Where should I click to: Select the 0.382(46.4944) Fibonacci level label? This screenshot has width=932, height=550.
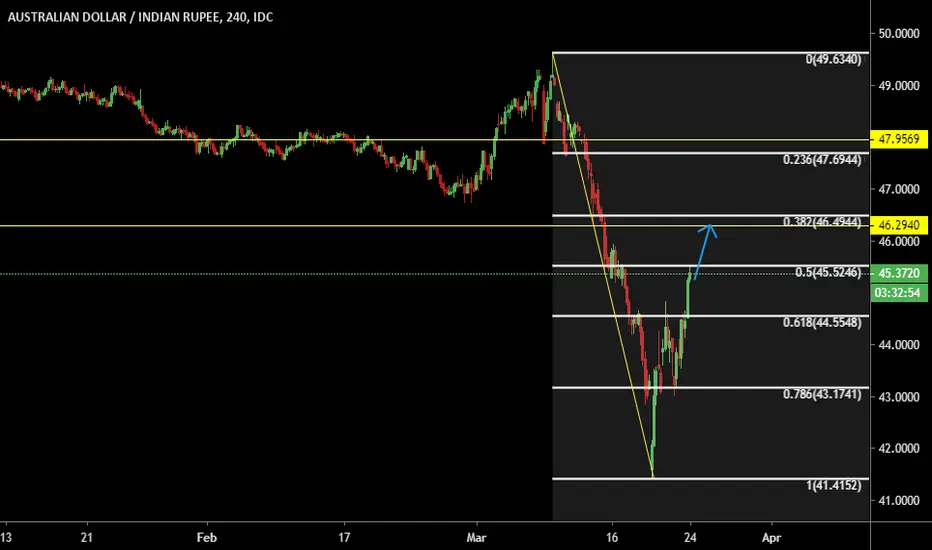pyautogui.click(x=821, y=222)
